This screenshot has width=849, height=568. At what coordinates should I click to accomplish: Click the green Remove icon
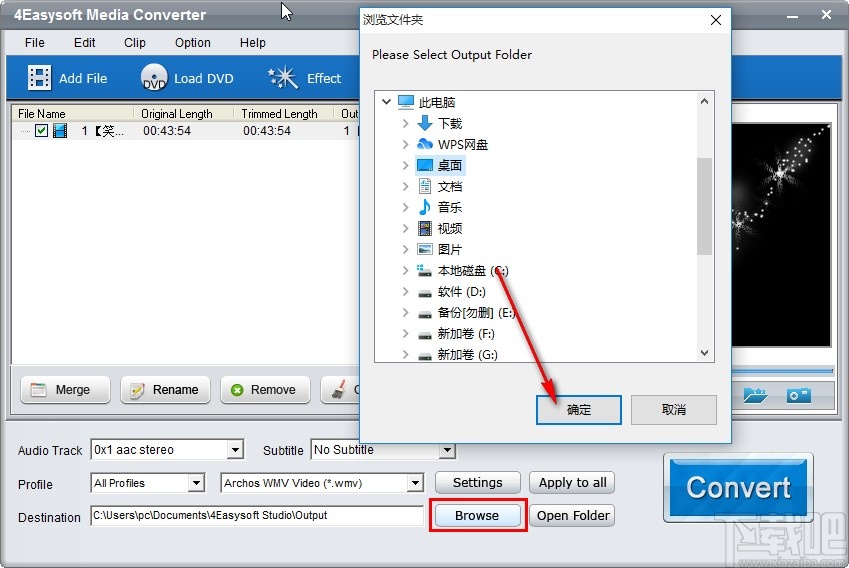[237, 390]
